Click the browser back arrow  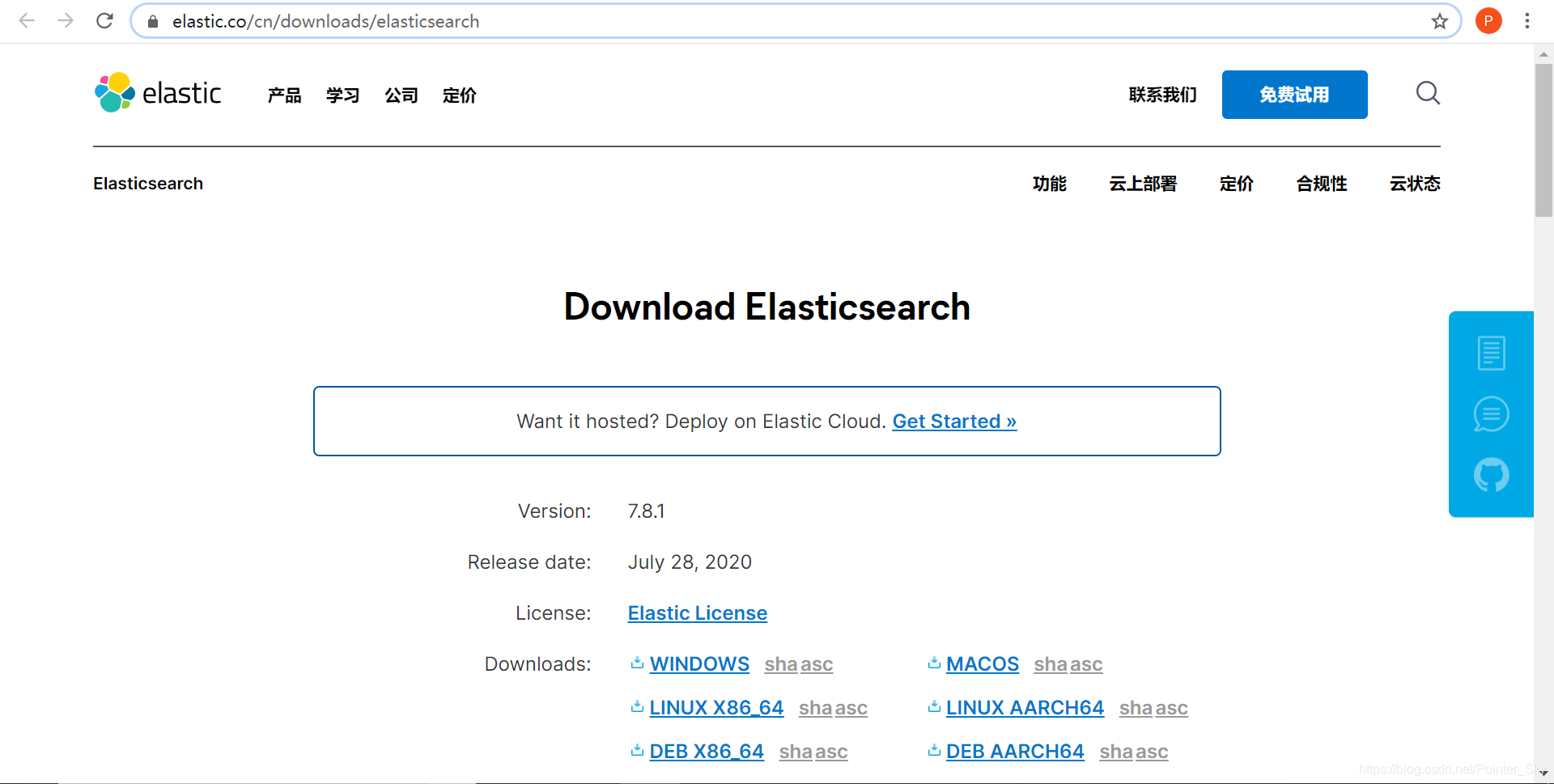(27, 21)
